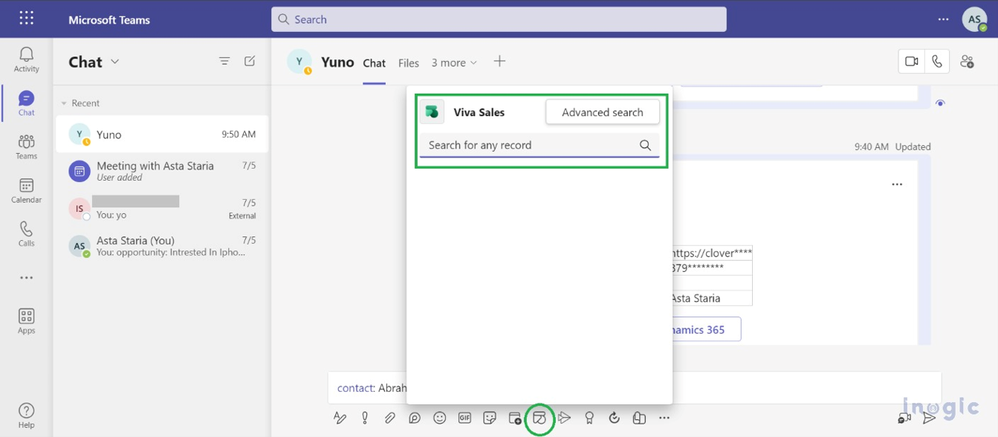Record a video clip
This screenshot has width=998, height=437.
point(904,418)
